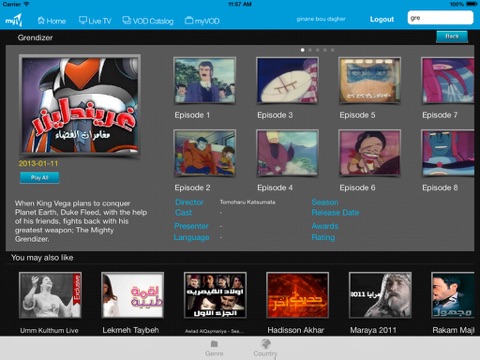Screen dimensions: 480x360
Task: Click the Logout link
Action: point(382,19)
